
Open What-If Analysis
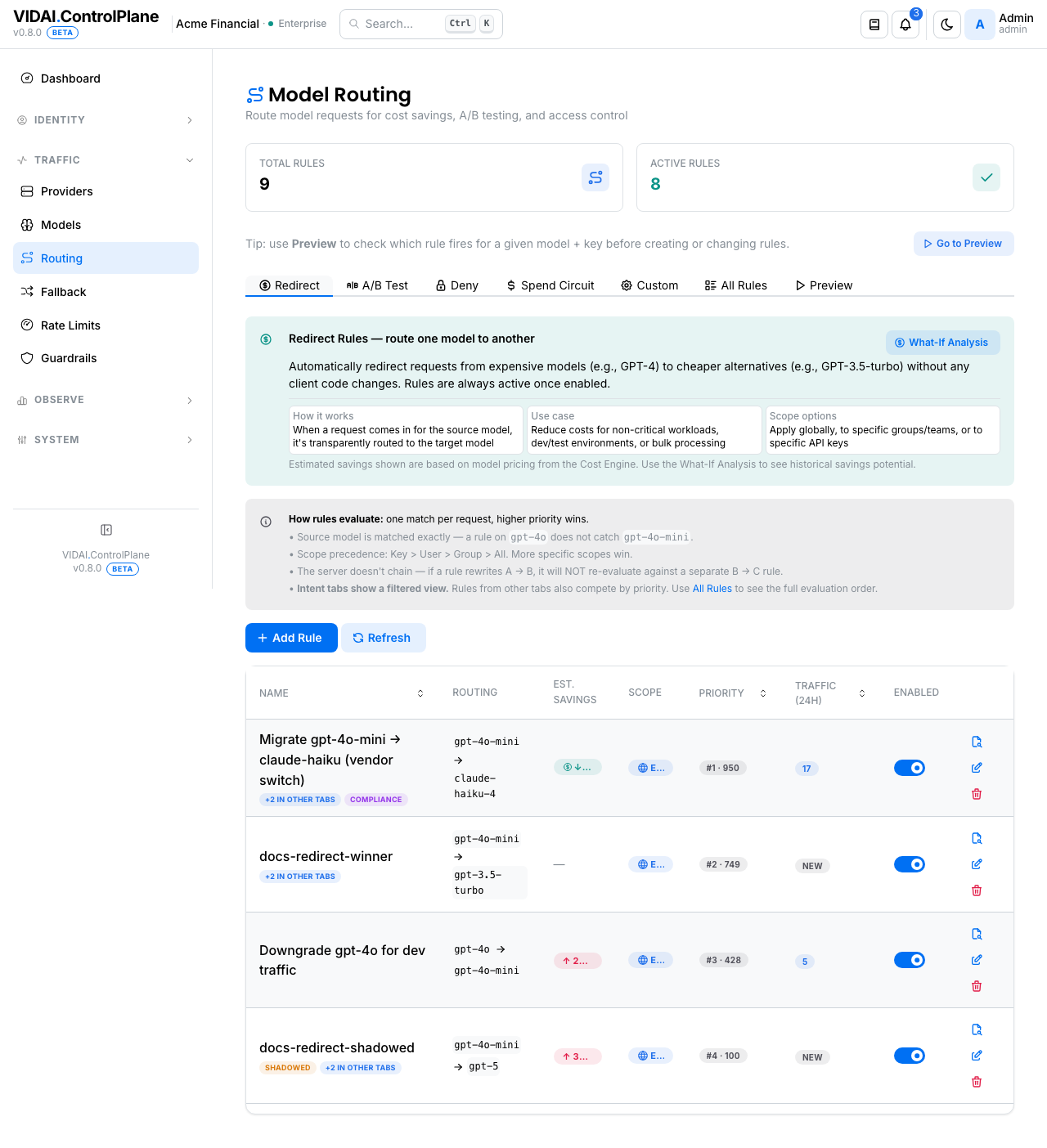tap(942, 343)
